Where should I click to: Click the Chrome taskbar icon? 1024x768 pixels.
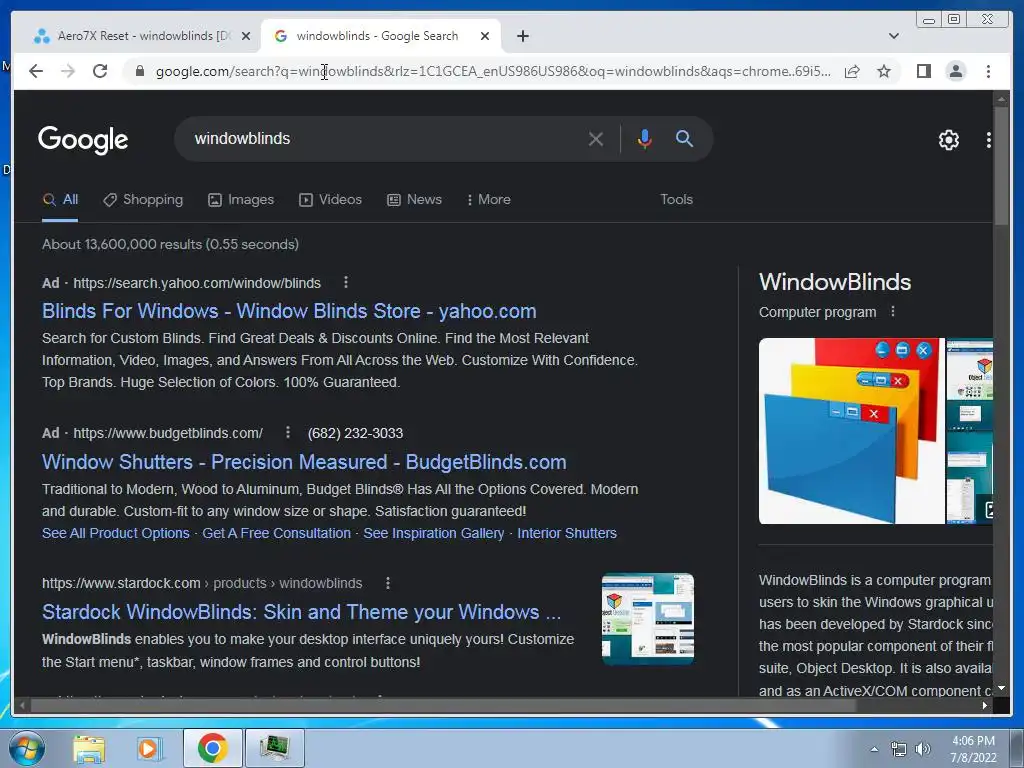(x=213, y=748)
